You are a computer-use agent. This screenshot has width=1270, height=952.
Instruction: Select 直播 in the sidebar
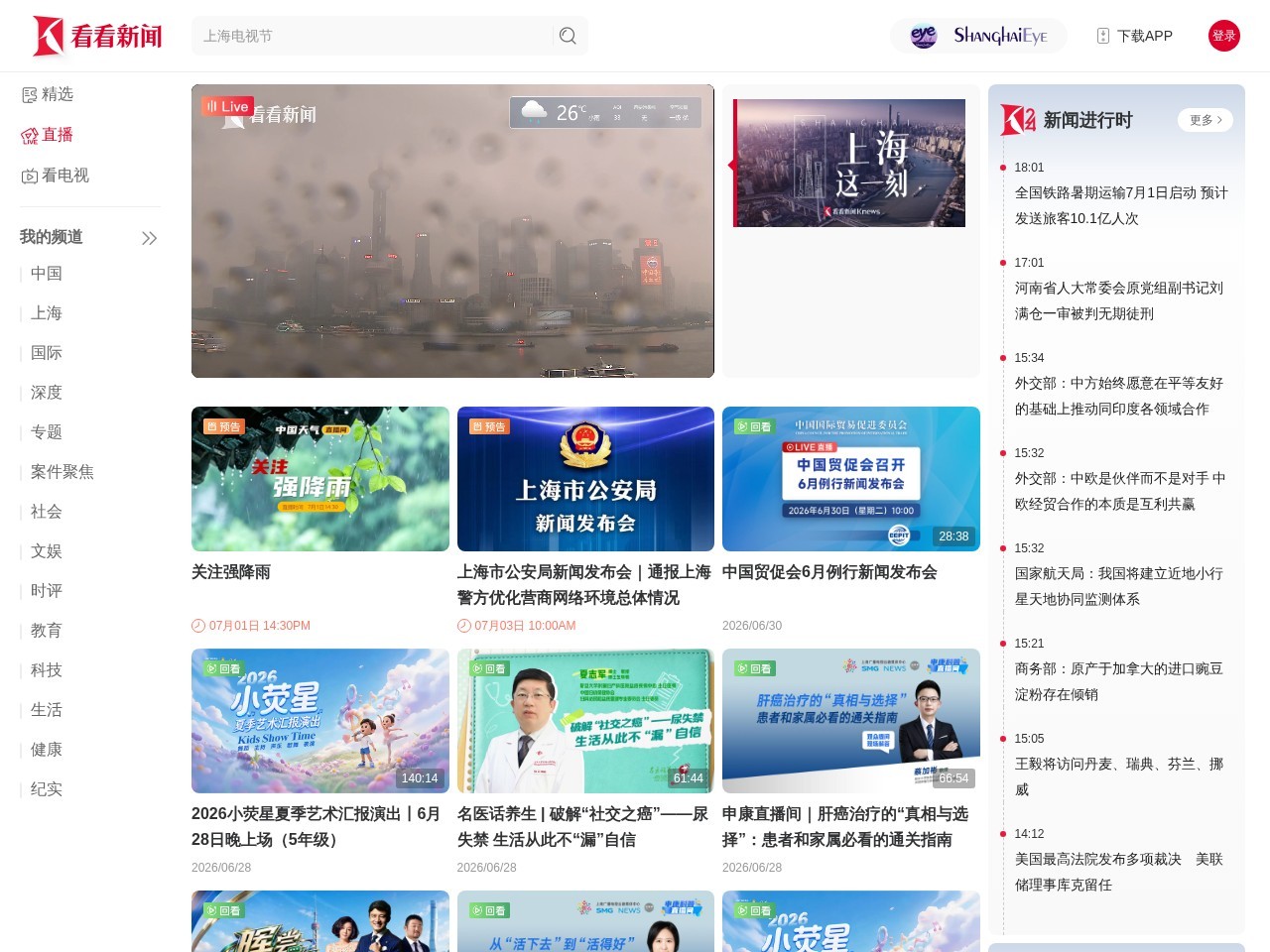(58, 135)
